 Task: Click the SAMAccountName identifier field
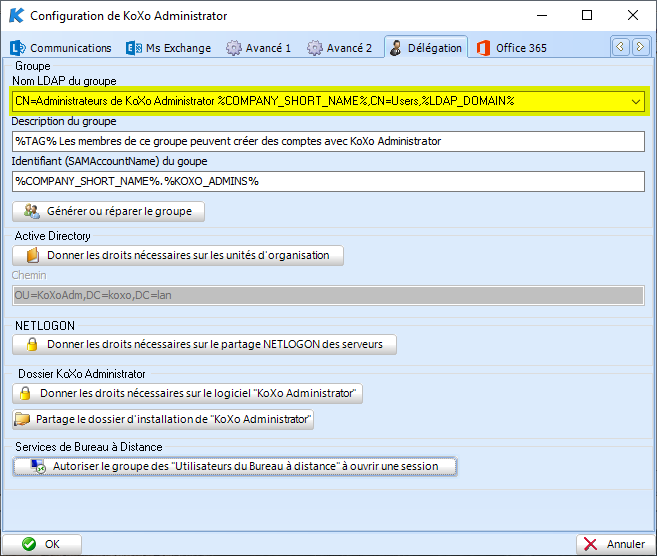(x=328, y=181)
